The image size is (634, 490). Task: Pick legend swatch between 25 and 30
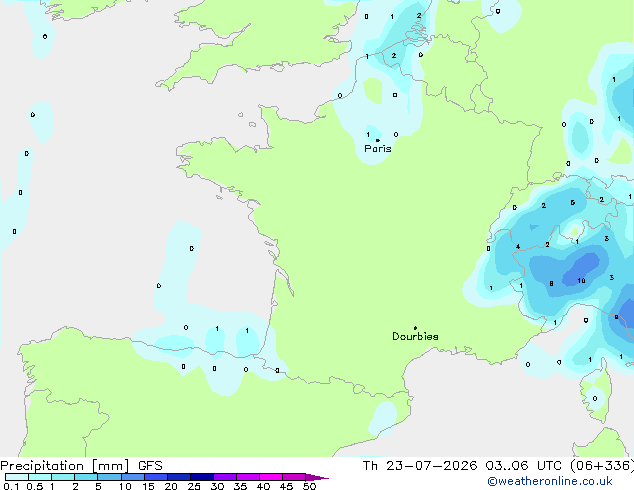(202, 477)
